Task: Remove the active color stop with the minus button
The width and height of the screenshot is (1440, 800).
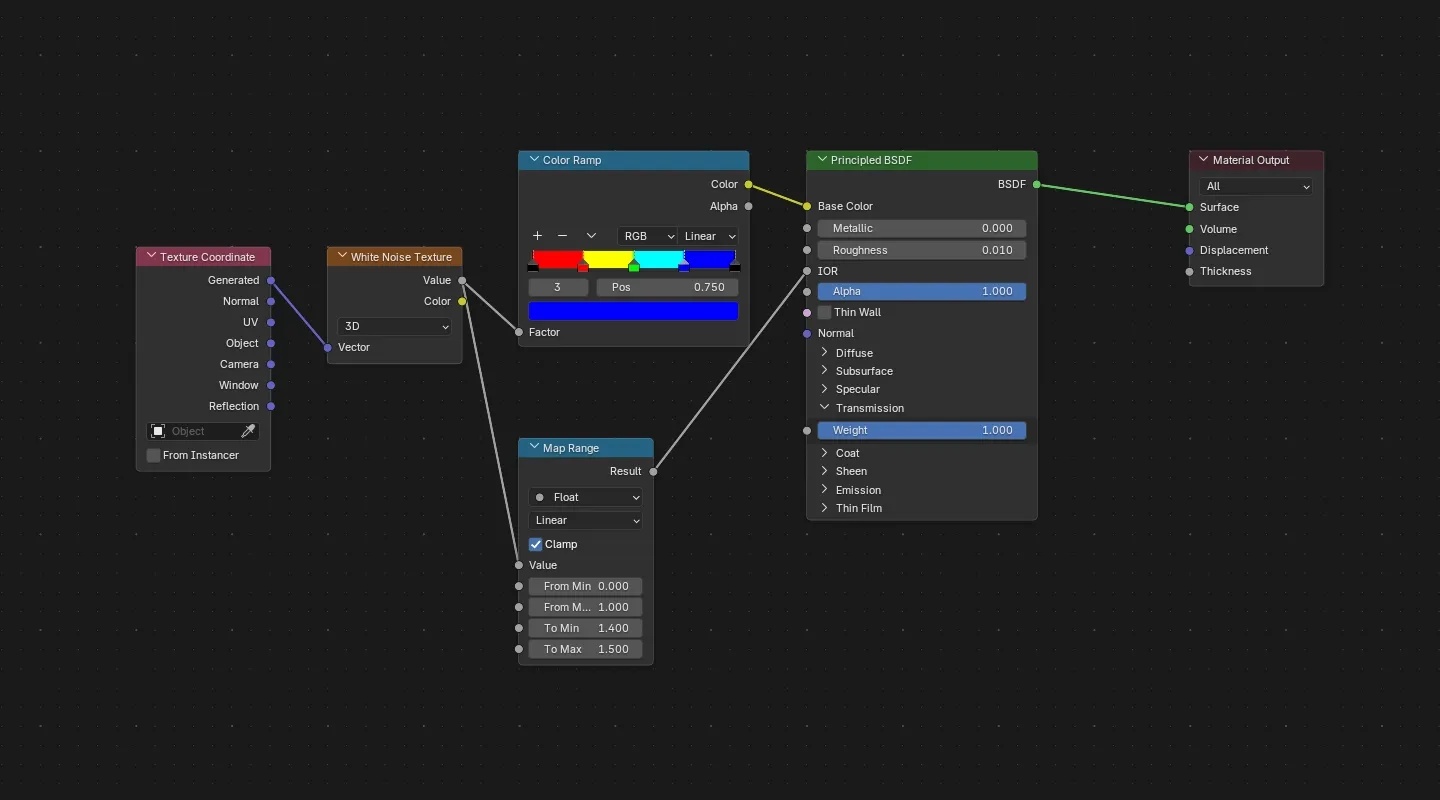Action: click(562, 236)
